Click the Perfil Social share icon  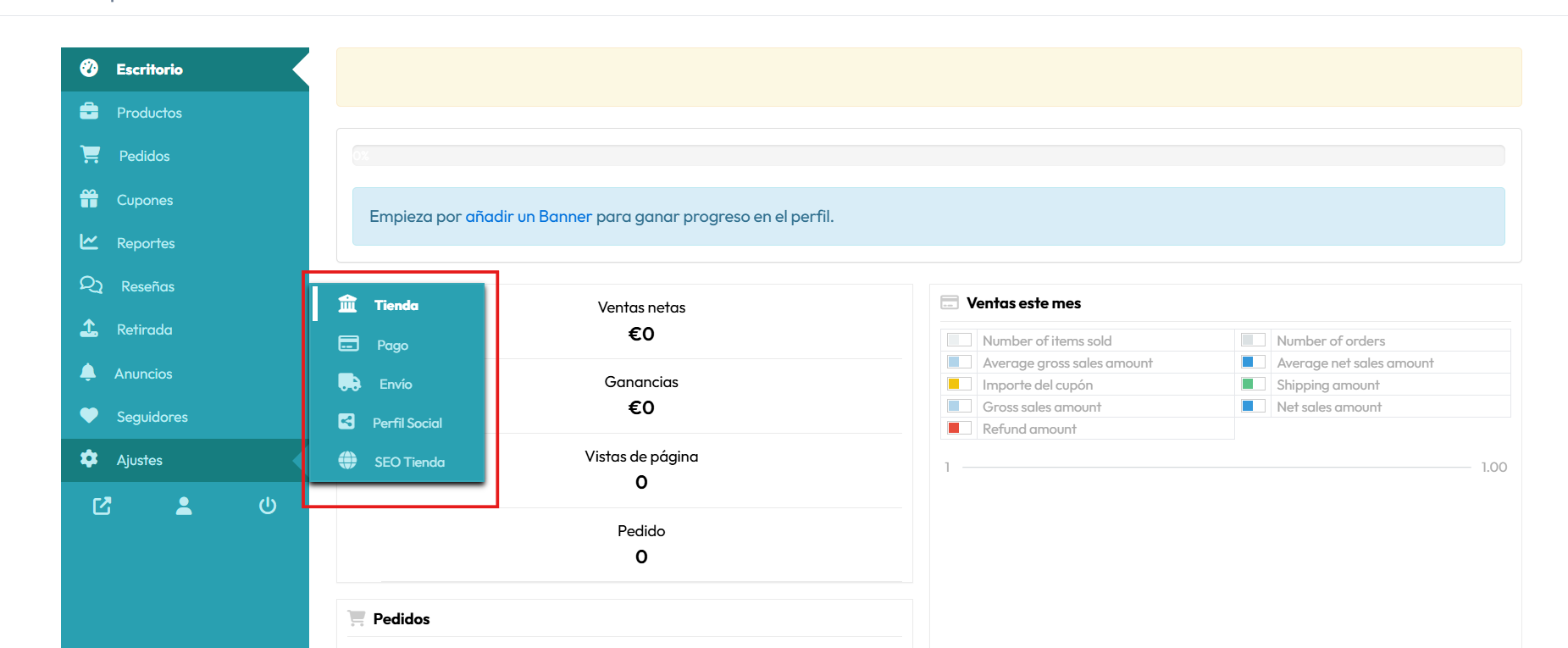[x=346, y=422]
